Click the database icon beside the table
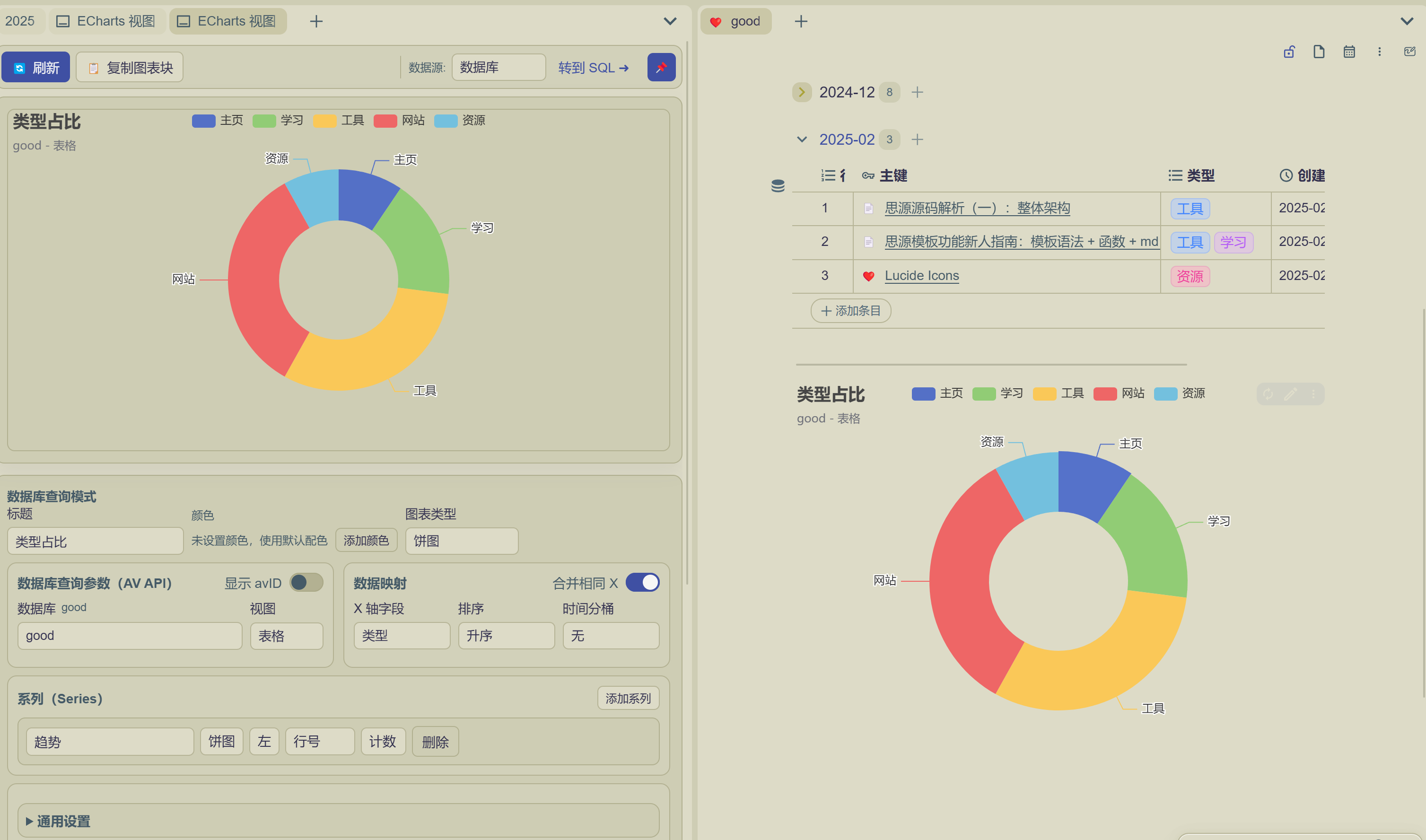This screenshot has height=840, width=1426. pos(778,186)
